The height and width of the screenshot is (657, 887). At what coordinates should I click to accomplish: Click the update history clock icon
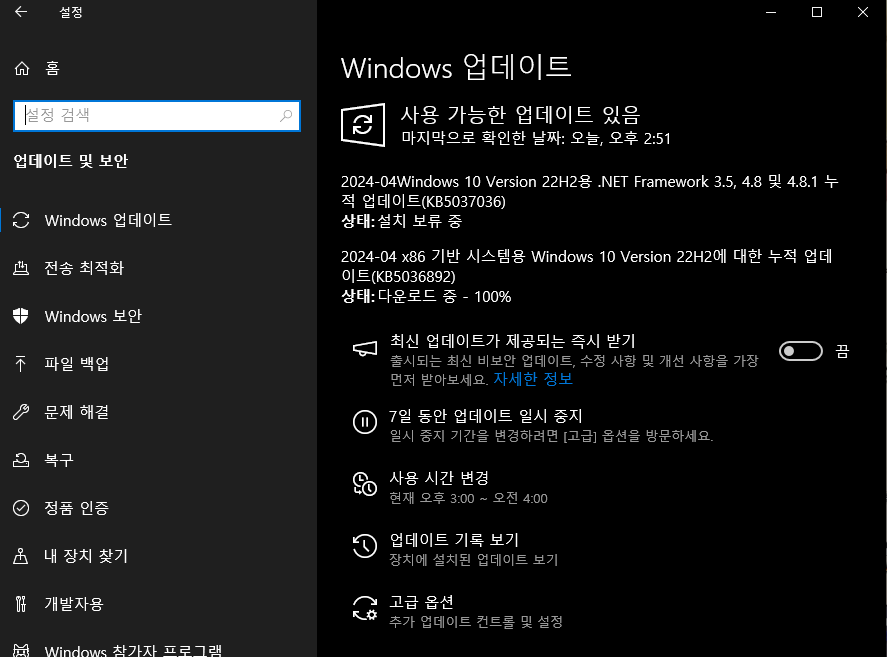[365, 546]
